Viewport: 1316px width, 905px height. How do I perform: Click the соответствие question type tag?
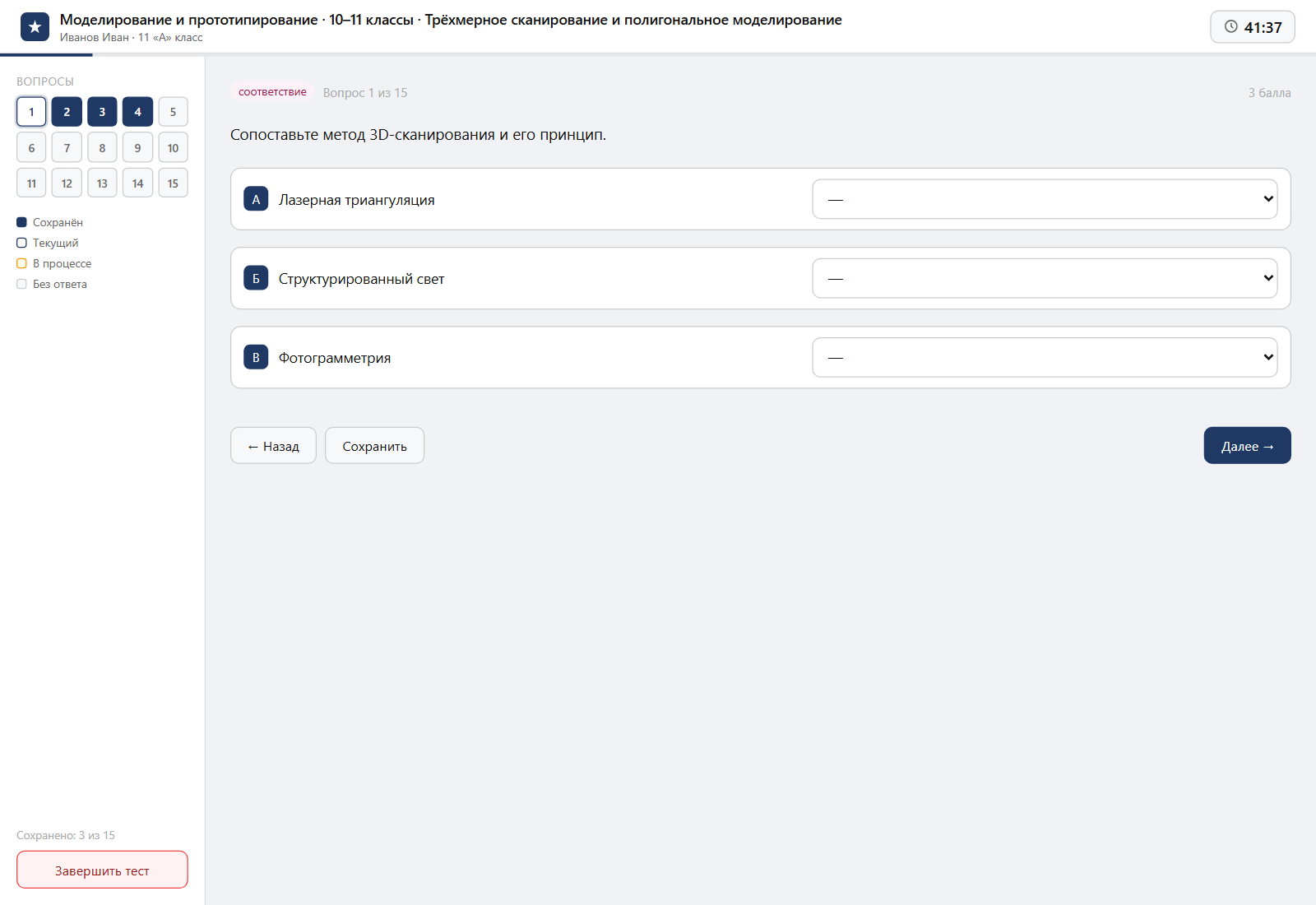[272, 92]
